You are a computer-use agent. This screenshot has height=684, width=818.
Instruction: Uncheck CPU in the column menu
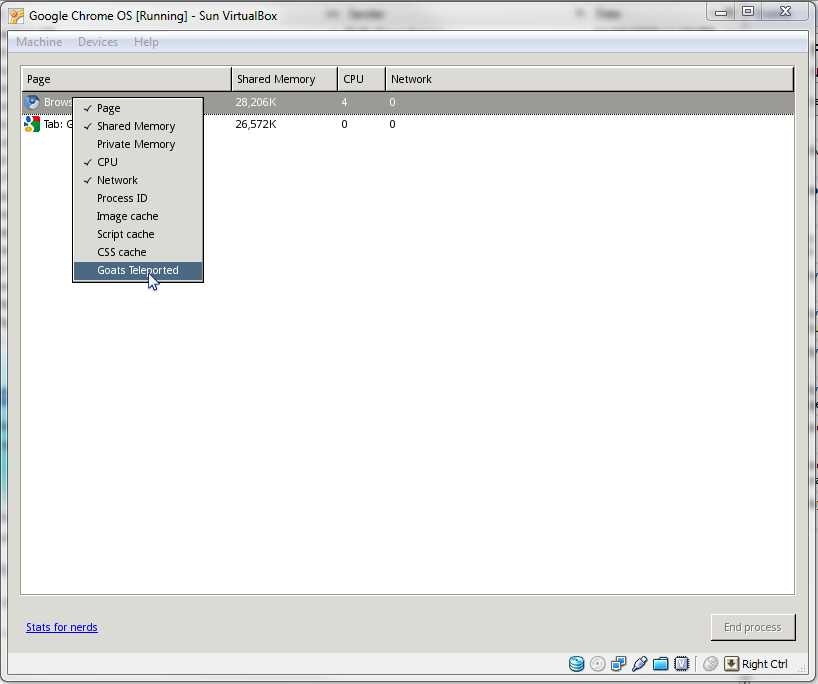138,162
